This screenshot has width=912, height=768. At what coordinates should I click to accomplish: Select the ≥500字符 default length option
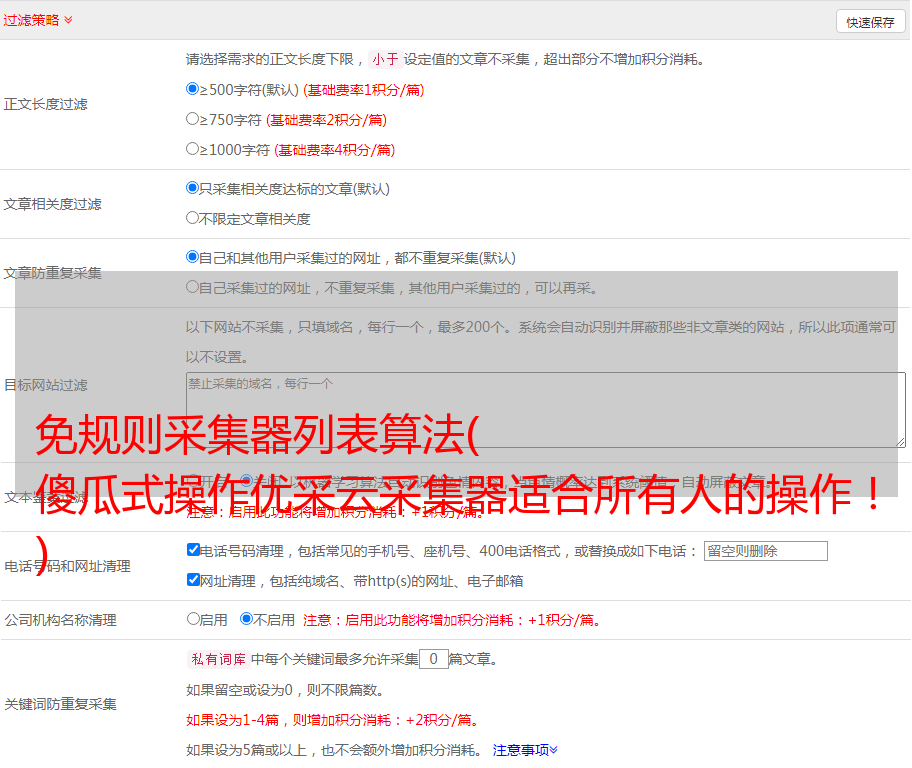pos(193,89)
